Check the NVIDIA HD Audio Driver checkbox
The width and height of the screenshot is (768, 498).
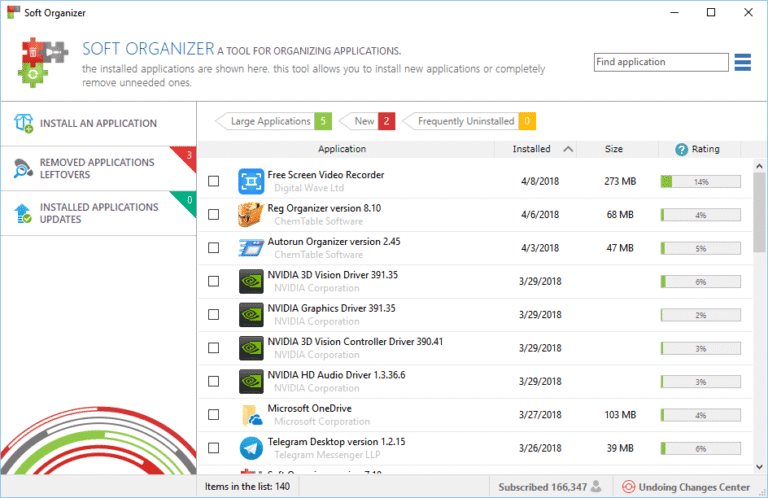(x=214, y=381)
